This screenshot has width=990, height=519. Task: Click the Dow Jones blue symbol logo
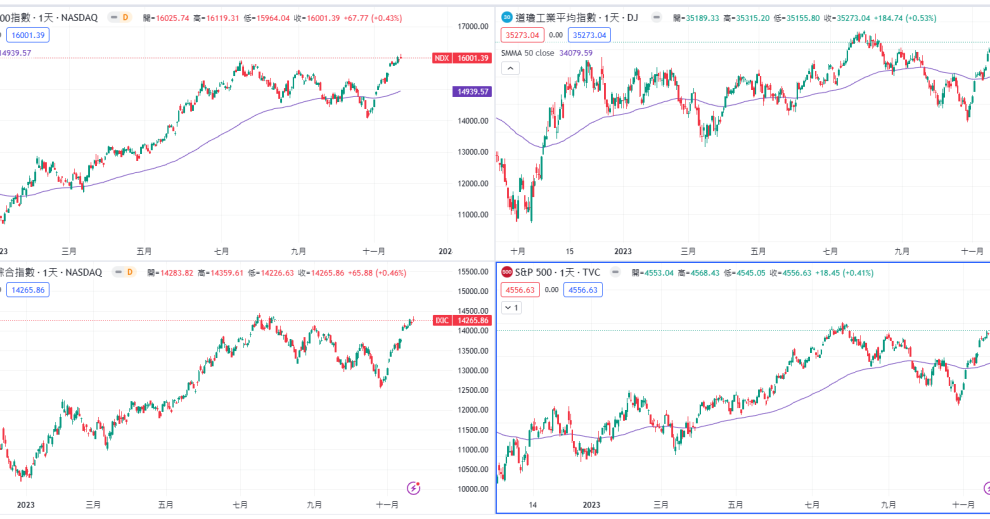506,18
